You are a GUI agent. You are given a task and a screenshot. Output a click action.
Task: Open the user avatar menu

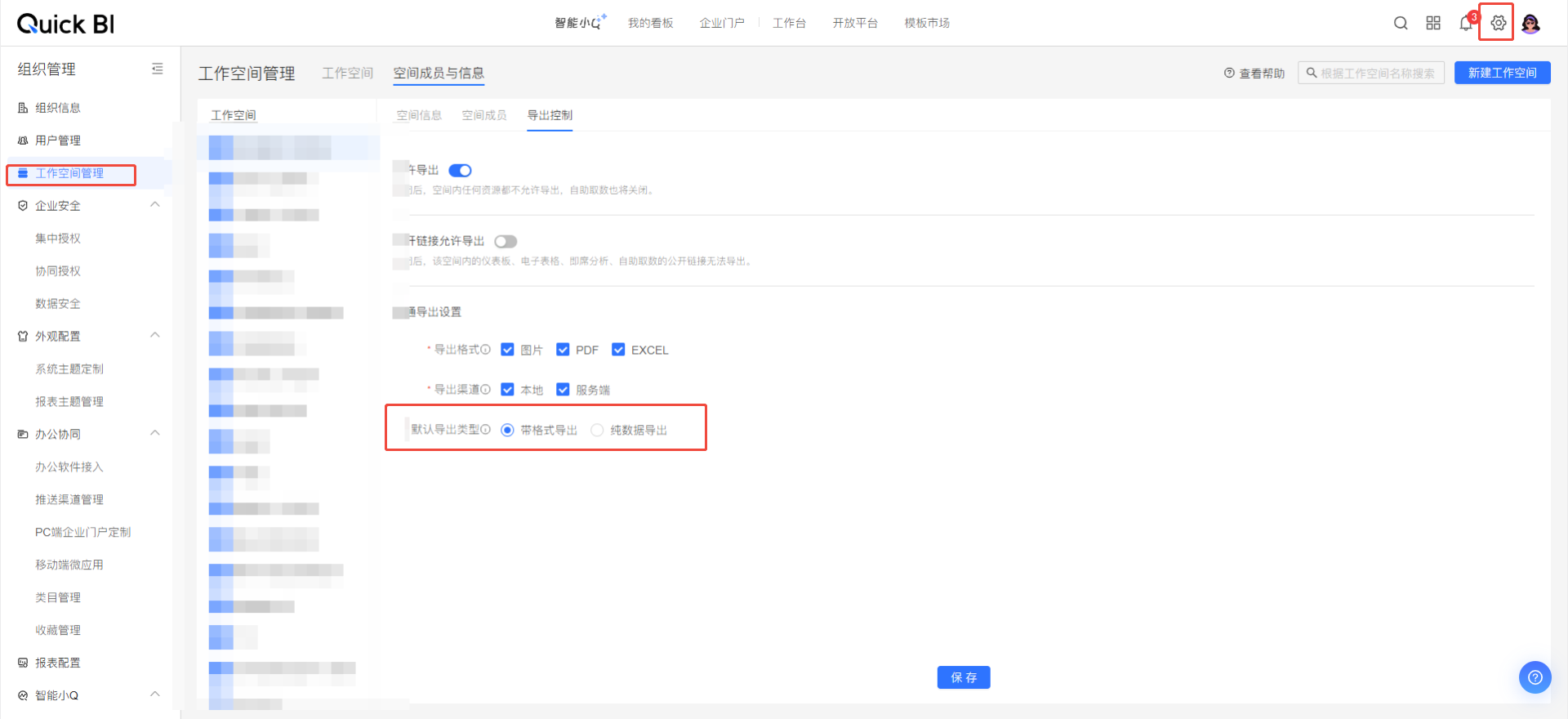(1531, 23)
